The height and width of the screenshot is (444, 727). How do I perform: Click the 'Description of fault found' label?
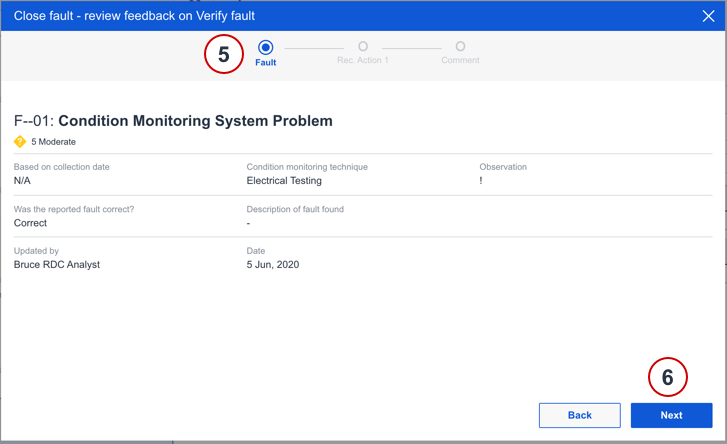tap(295, 209)
